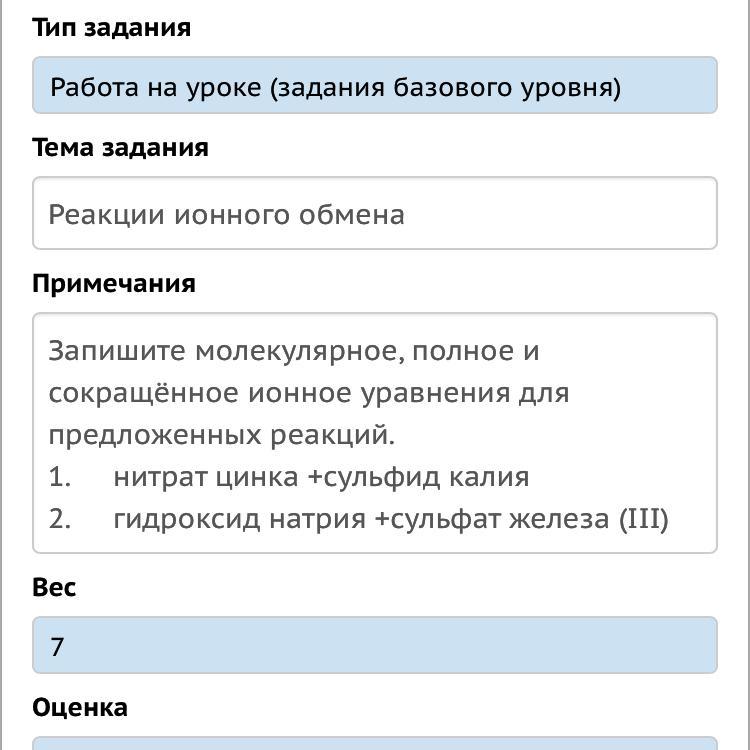Click the "1." list number in notes
This screenshot has width=750, height=750.
tap(60, 477)
